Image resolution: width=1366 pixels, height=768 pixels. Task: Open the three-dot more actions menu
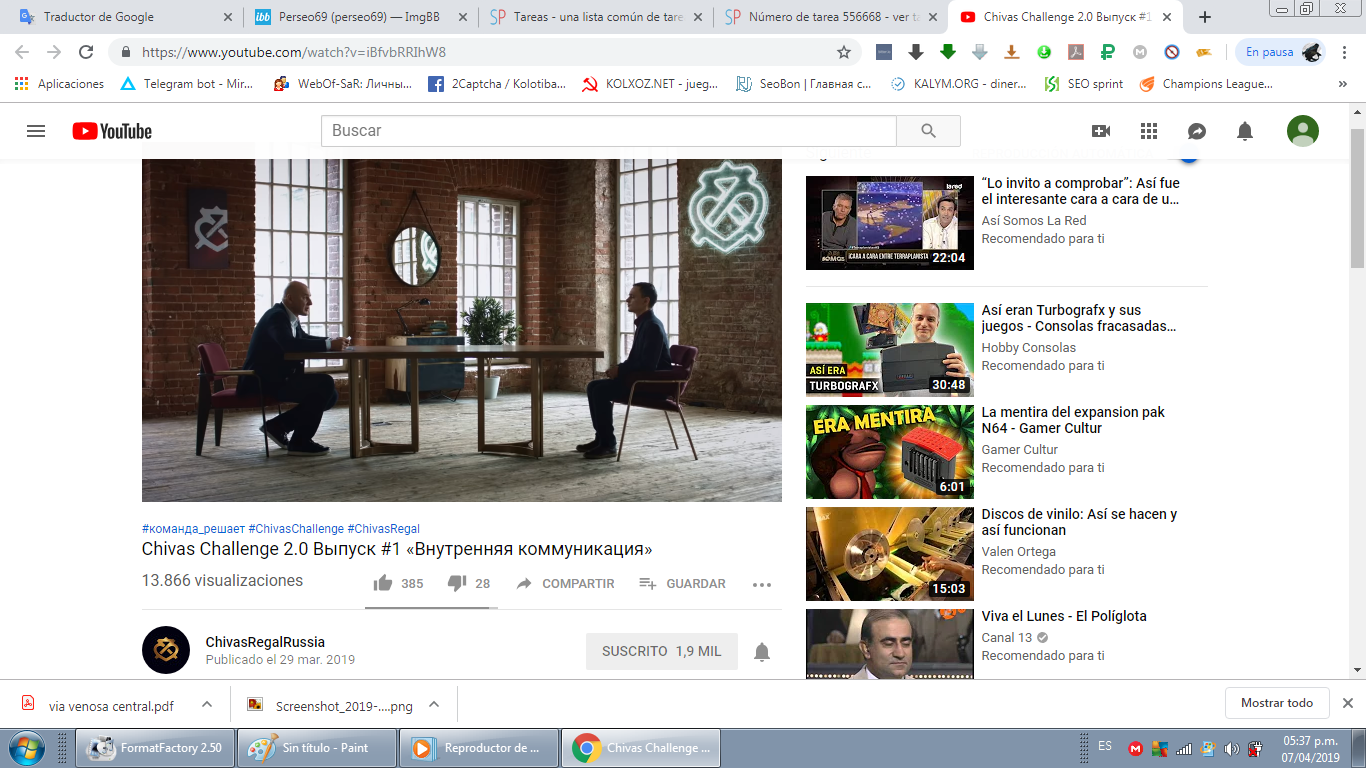point(762,584)
